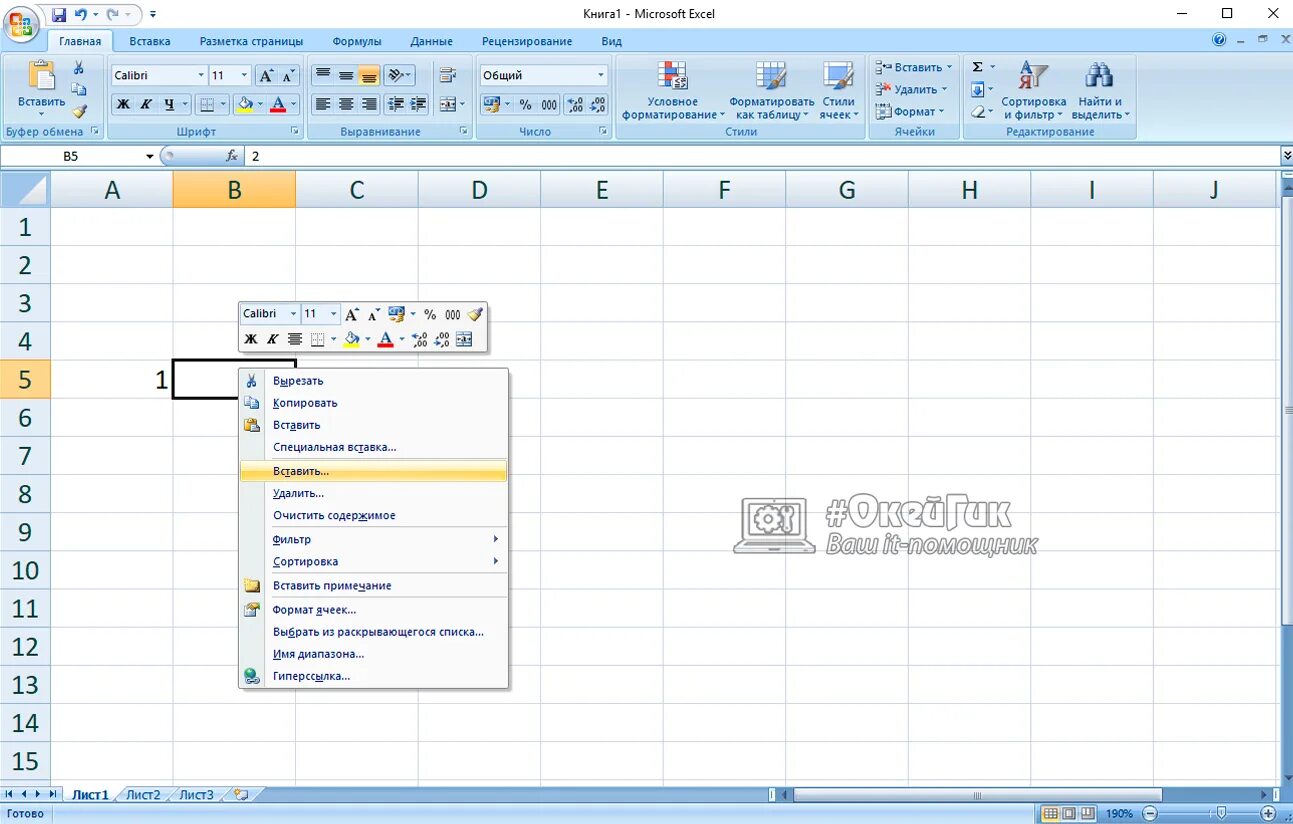
Task: Click ribbon decrease indent icon
Action: point(396,104)
